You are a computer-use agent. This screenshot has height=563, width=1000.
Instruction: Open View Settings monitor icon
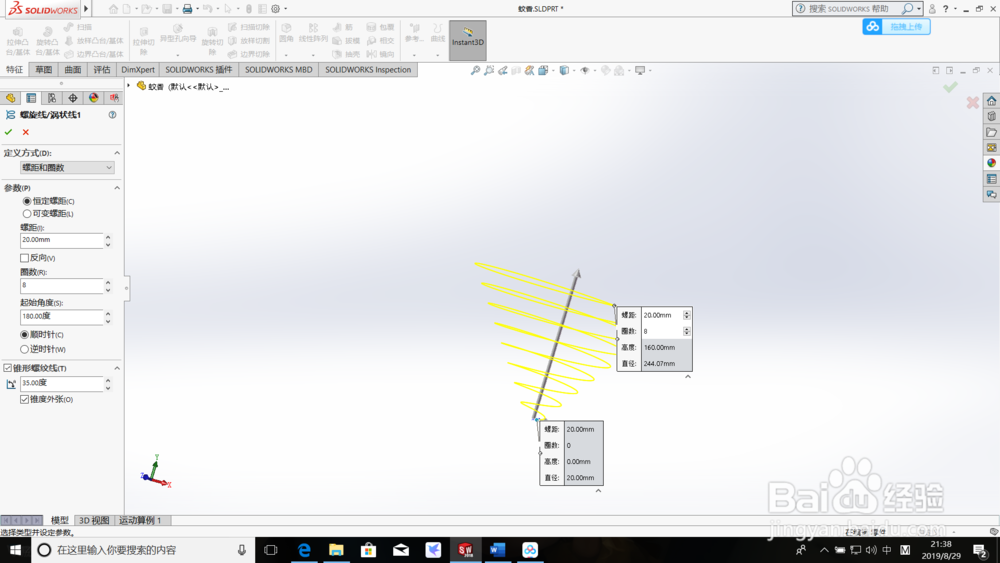tap(640, 70)
